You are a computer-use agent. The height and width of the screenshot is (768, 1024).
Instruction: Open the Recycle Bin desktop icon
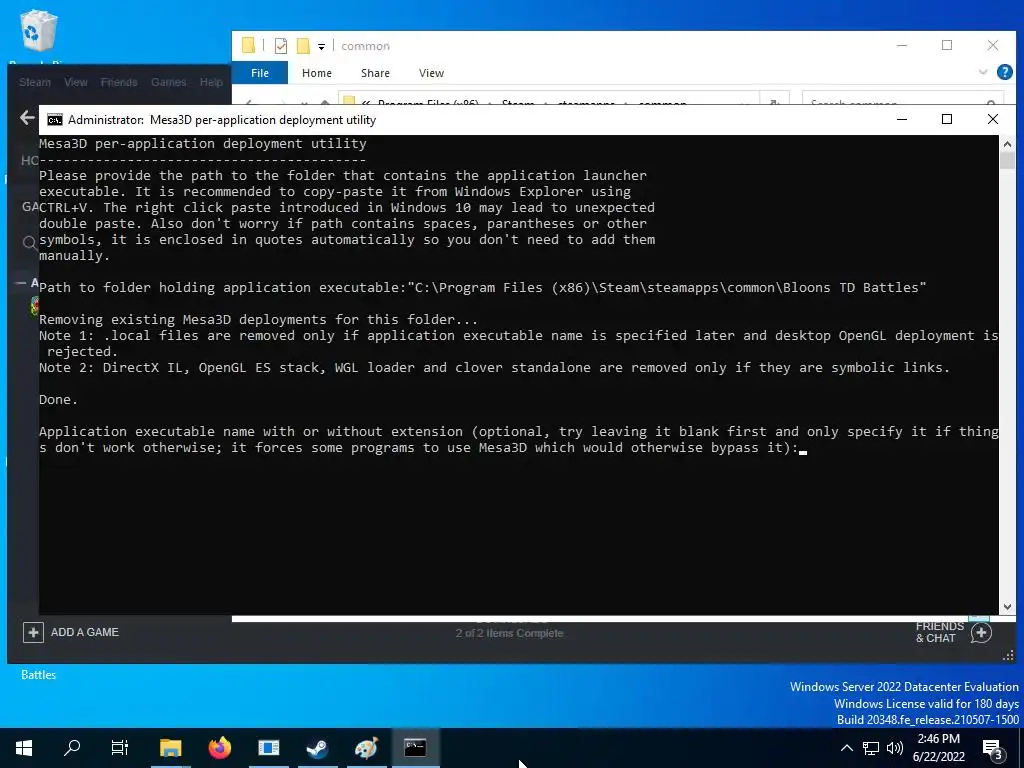(39, 31)
